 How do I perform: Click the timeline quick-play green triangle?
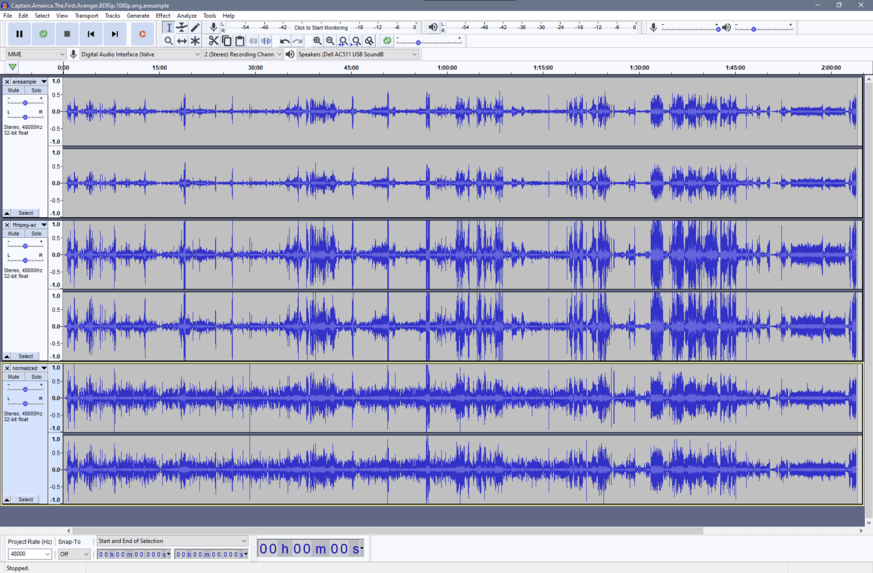[x=12, y=67]
